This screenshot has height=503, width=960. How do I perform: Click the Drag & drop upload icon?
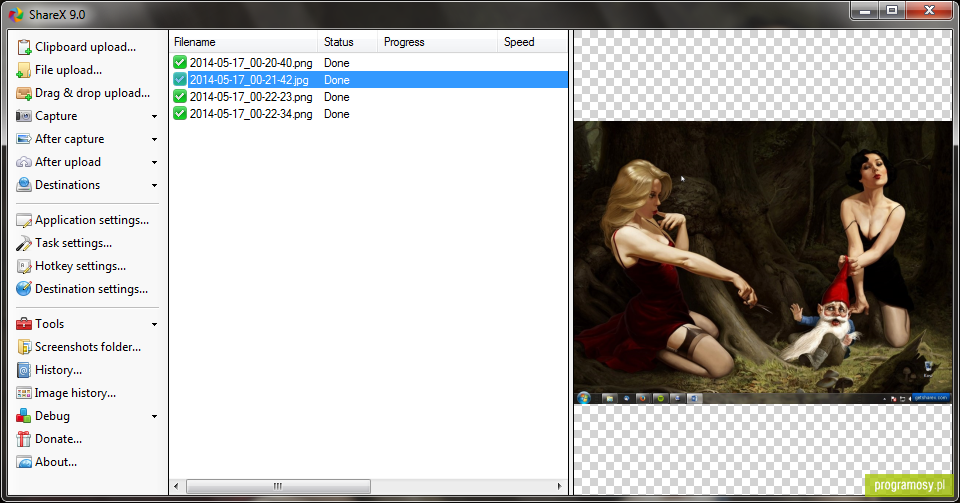coord(24,93)
